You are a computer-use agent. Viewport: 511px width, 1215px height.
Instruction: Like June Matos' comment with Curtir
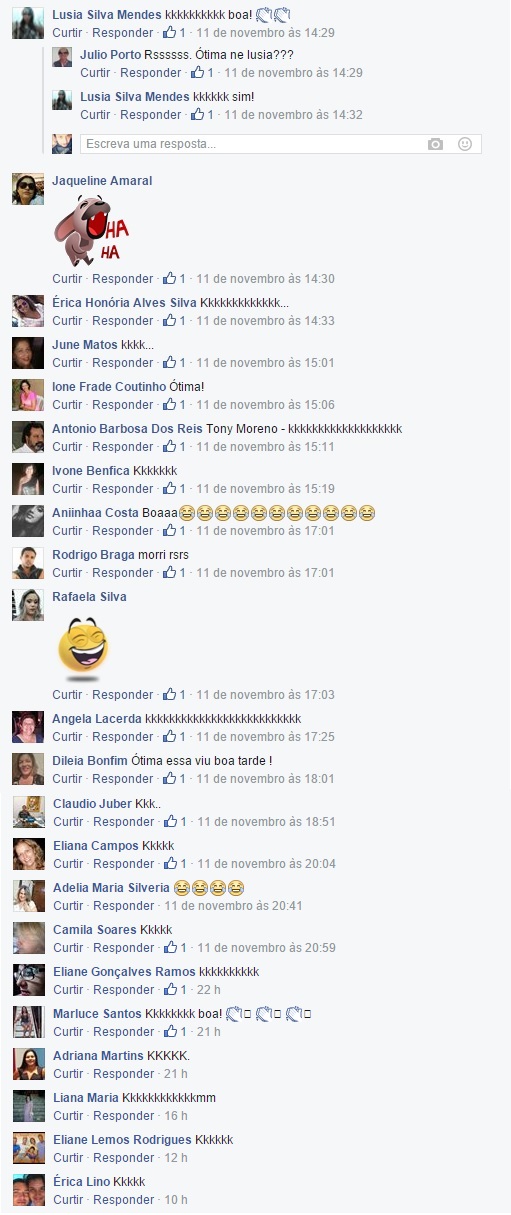pyautogui.click(x=67, y=363)
